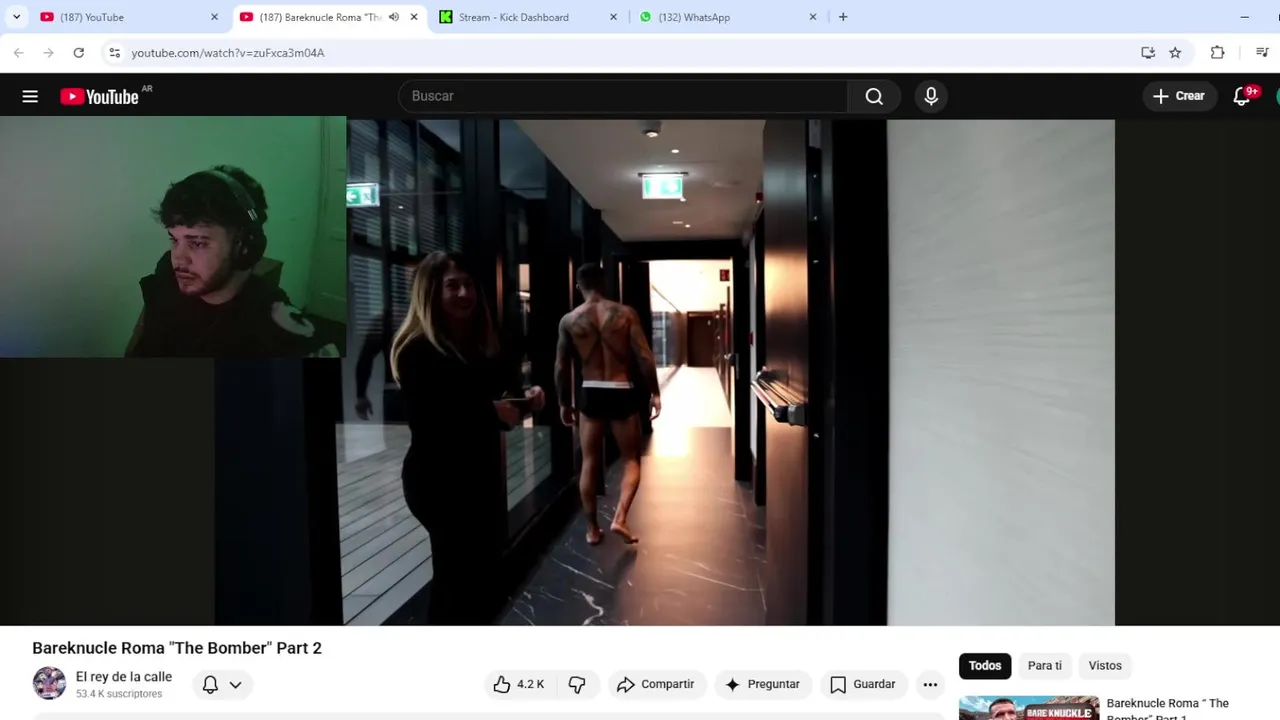Image resolution: width=1280 pixels, height=720 pixels.
Task: Save the video with Guardar
Action: click(x=863, y=684)
